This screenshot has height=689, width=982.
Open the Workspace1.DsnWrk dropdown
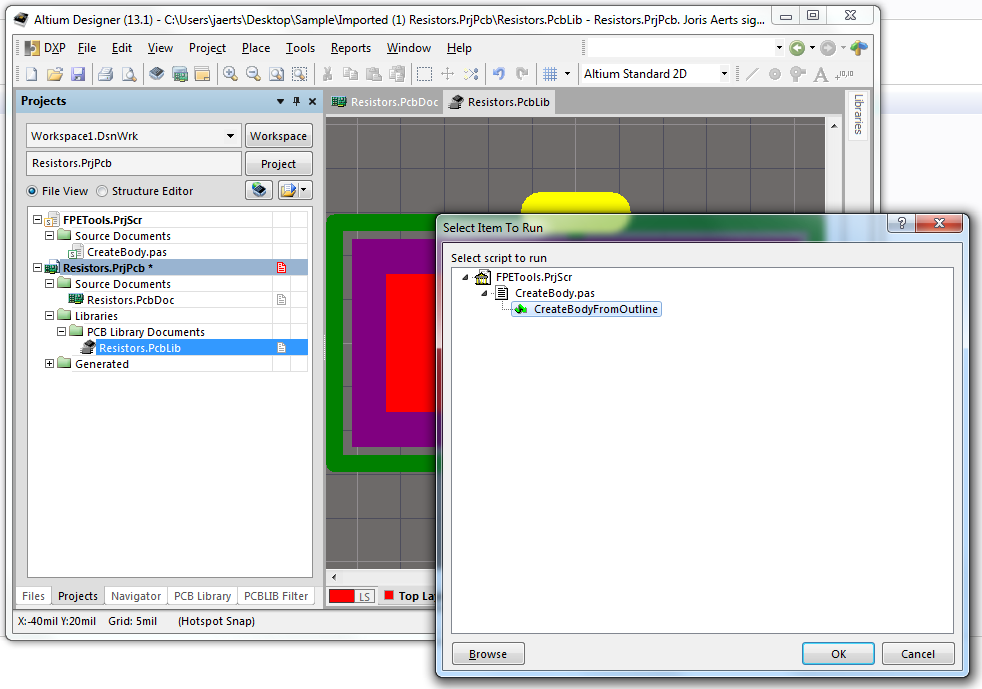230,136
